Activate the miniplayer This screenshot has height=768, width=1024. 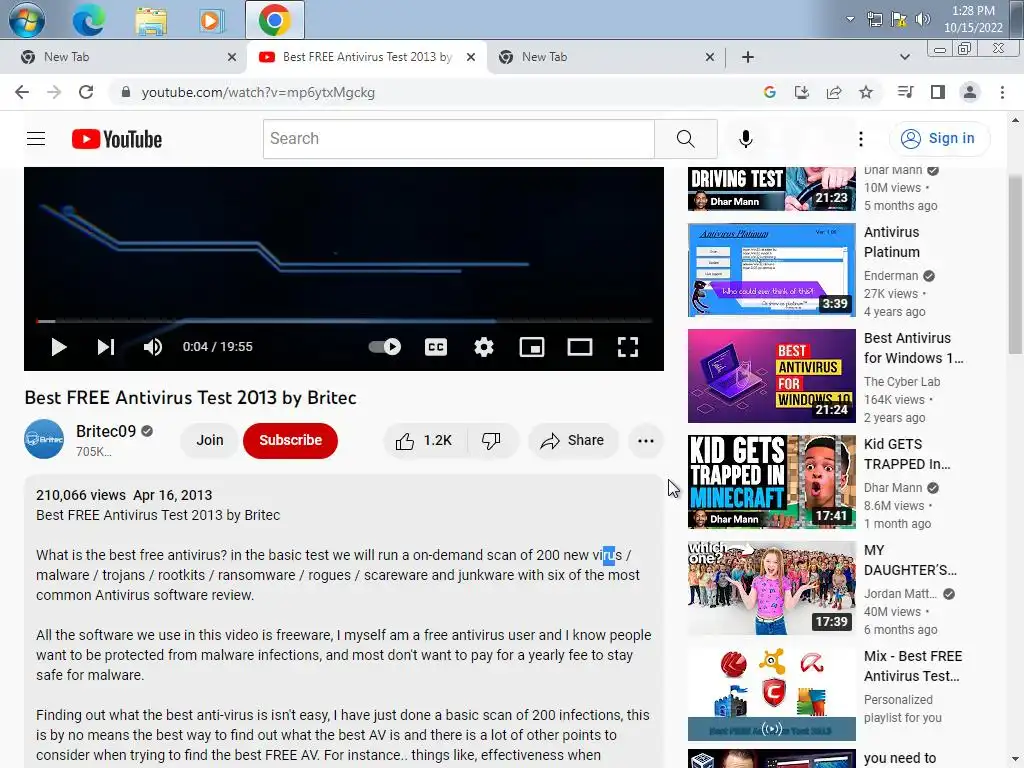[x=532, y=347]
